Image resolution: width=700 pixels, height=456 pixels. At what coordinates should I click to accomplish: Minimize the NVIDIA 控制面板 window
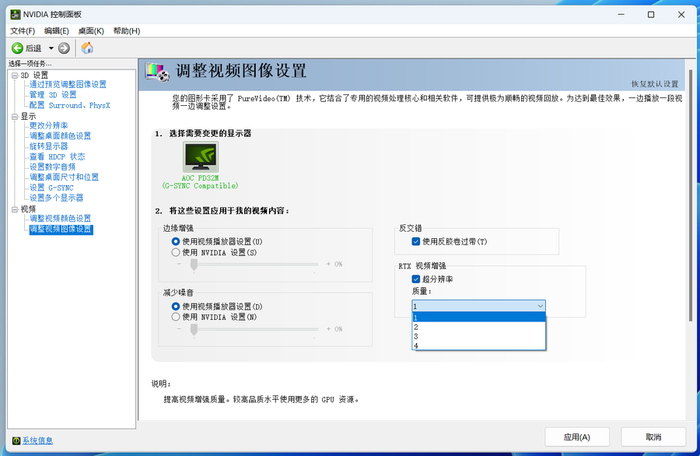[621, 15]
